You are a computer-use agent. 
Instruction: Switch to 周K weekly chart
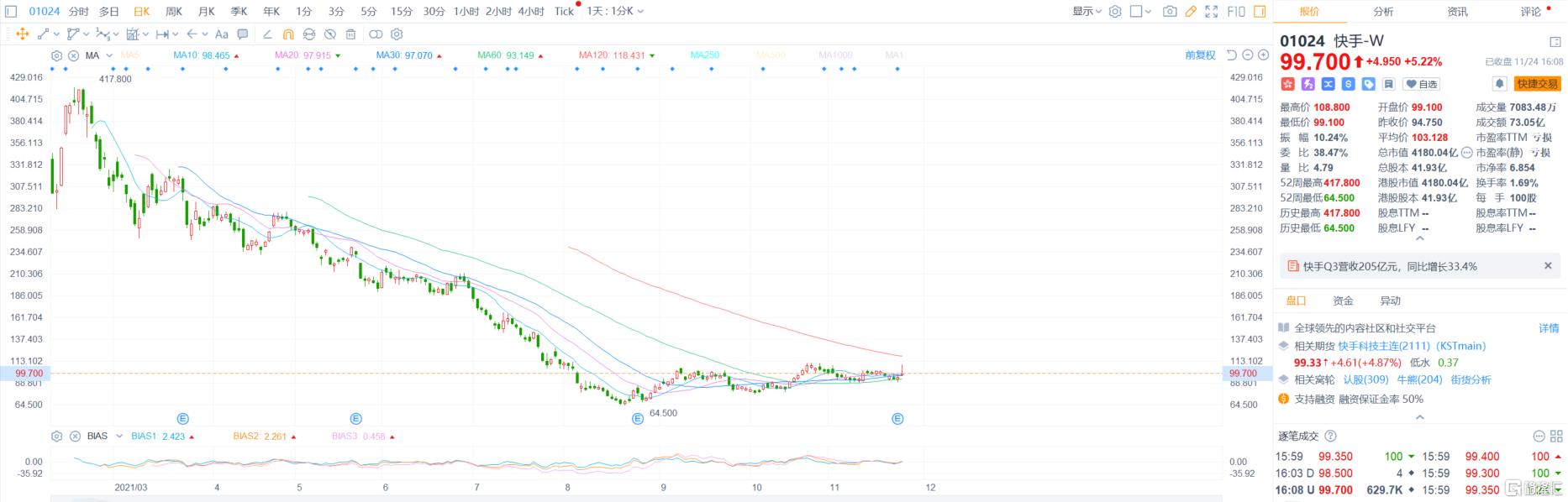click(x=174, y=12)
